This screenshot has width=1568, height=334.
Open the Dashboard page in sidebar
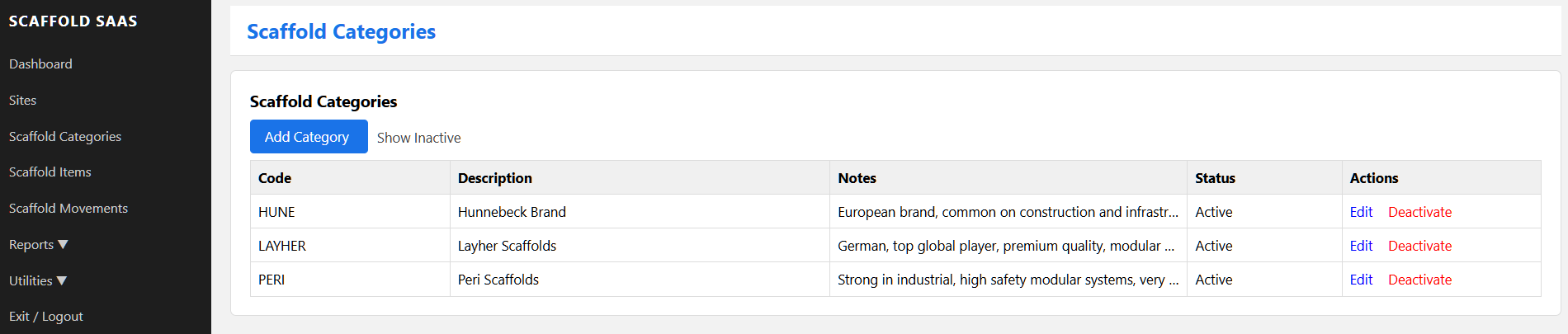[40, 64]
